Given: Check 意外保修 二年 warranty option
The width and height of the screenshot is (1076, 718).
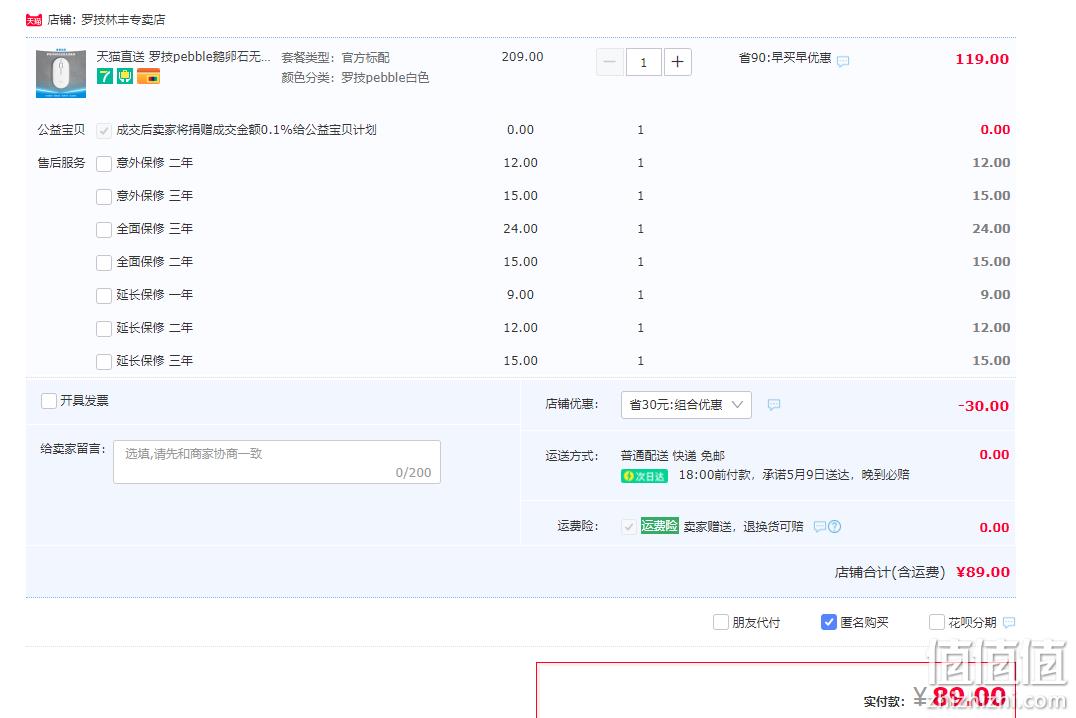Looking at the screenshot, I should point(104,163).
